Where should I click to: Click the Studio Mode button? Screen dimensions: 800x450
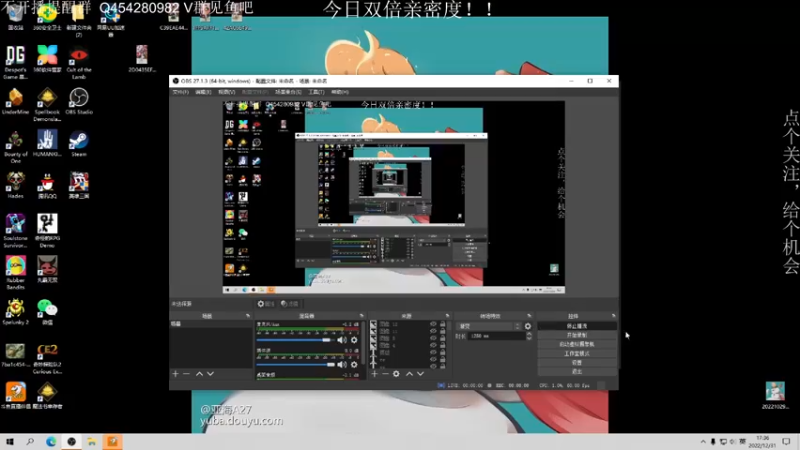pyautogui.click(x=577, y=354)
